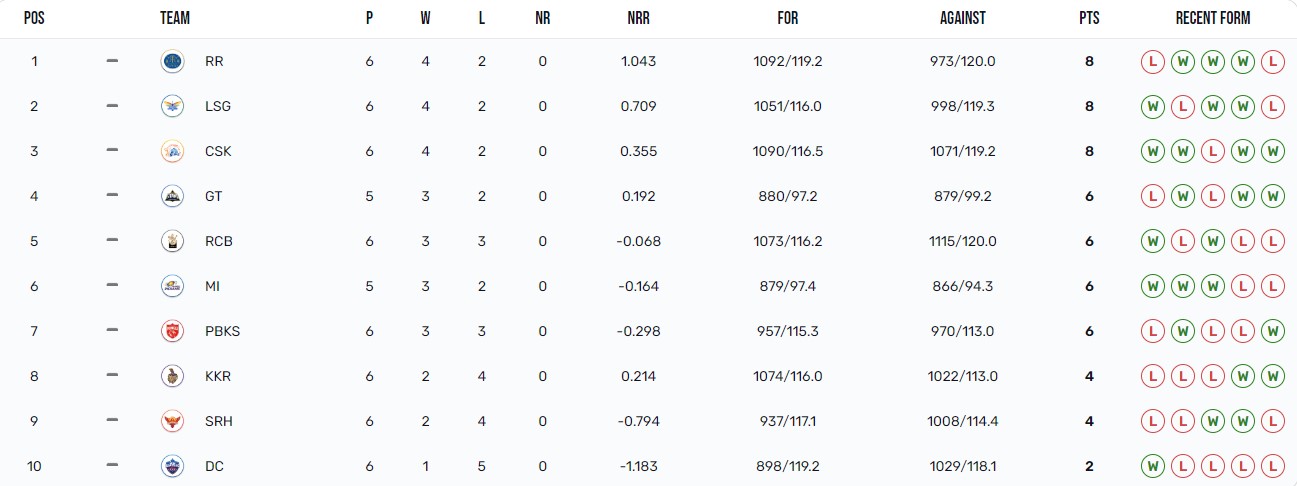Open the DC team name link
1297x486 pixels.
(x=214, y=466)
